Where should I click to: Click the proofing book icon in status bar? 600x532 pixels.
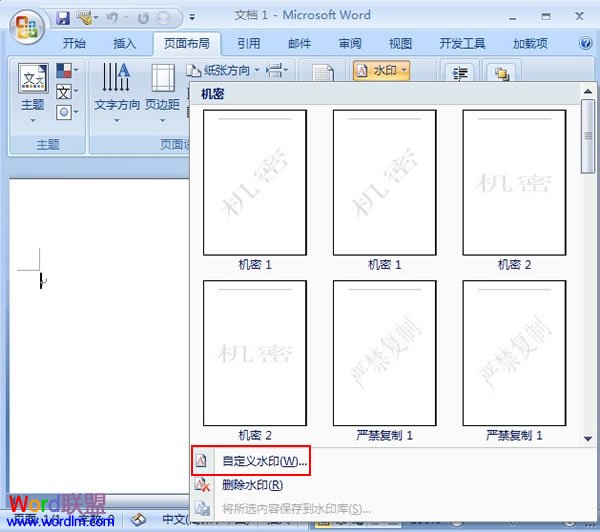coord(138,520)
